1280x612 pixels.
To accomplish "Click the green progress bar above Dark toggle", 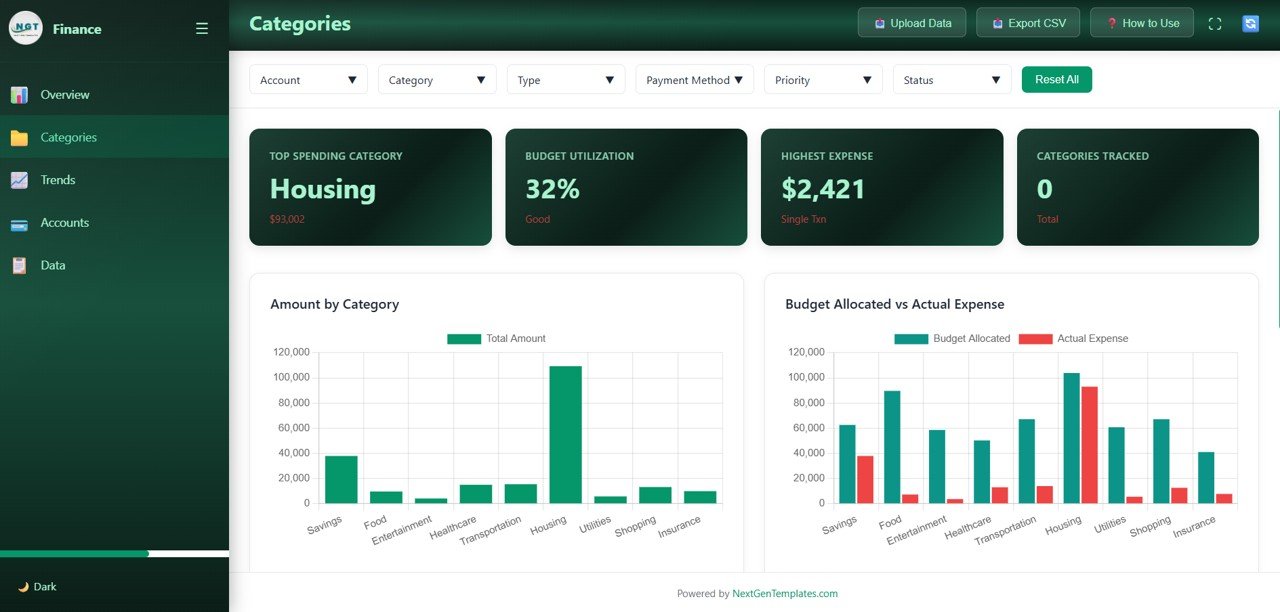I will coord(74,553).
